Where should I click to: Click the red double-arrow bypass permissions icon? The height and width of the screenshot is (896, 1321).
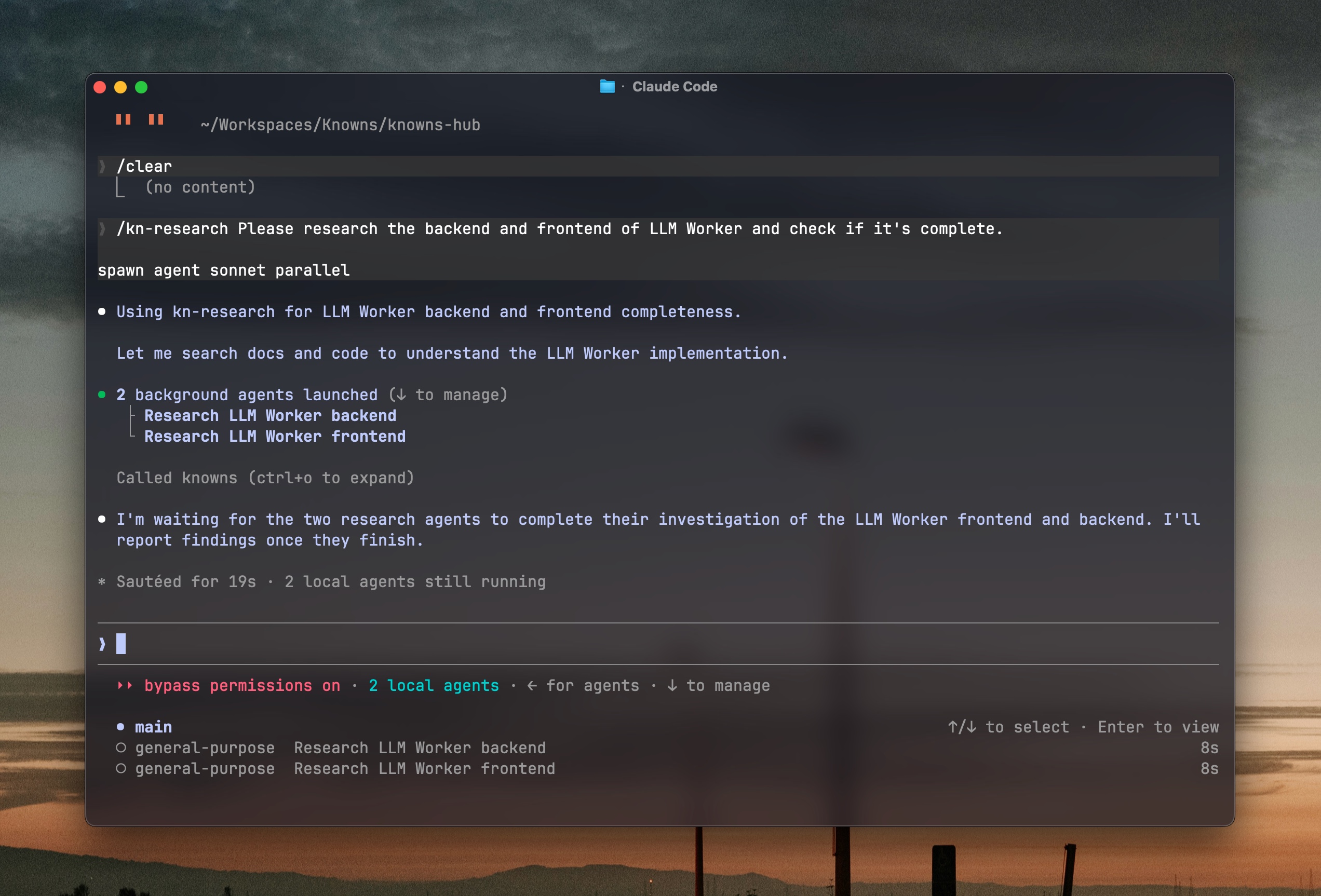(x=125, y=685)
